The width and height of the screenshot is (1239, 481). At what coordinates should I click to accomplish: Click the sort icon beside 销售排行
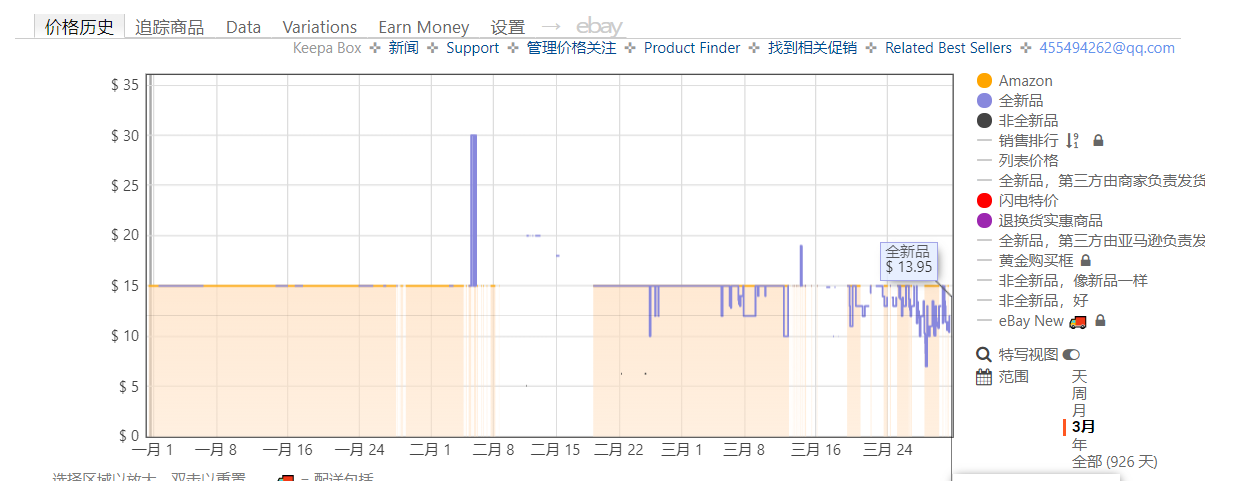pyautogui.click(x=1073, y=141)
